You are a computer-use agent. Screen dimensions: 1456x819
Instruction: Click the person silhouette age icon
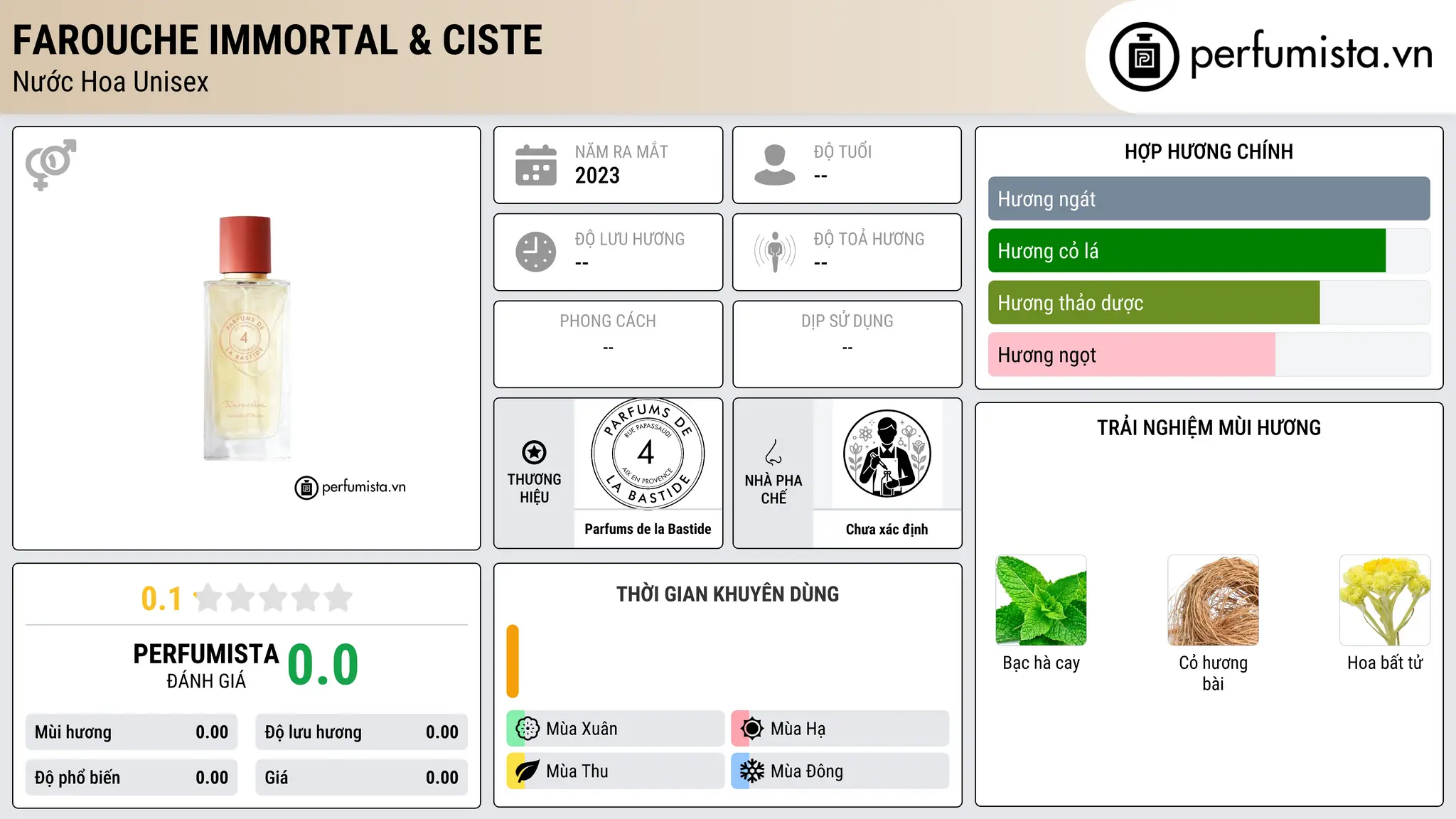point(774,165)
